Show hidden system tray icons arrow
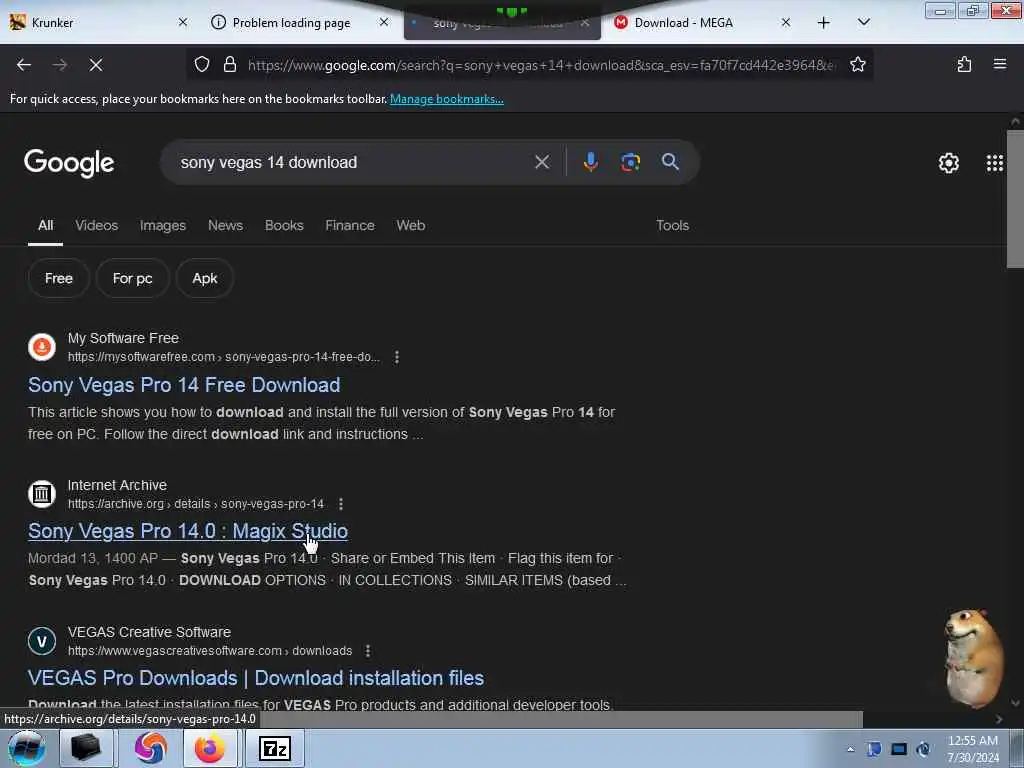Viewport: 1024px width, 768px height. pyautogui.click(x=850, y=750)
